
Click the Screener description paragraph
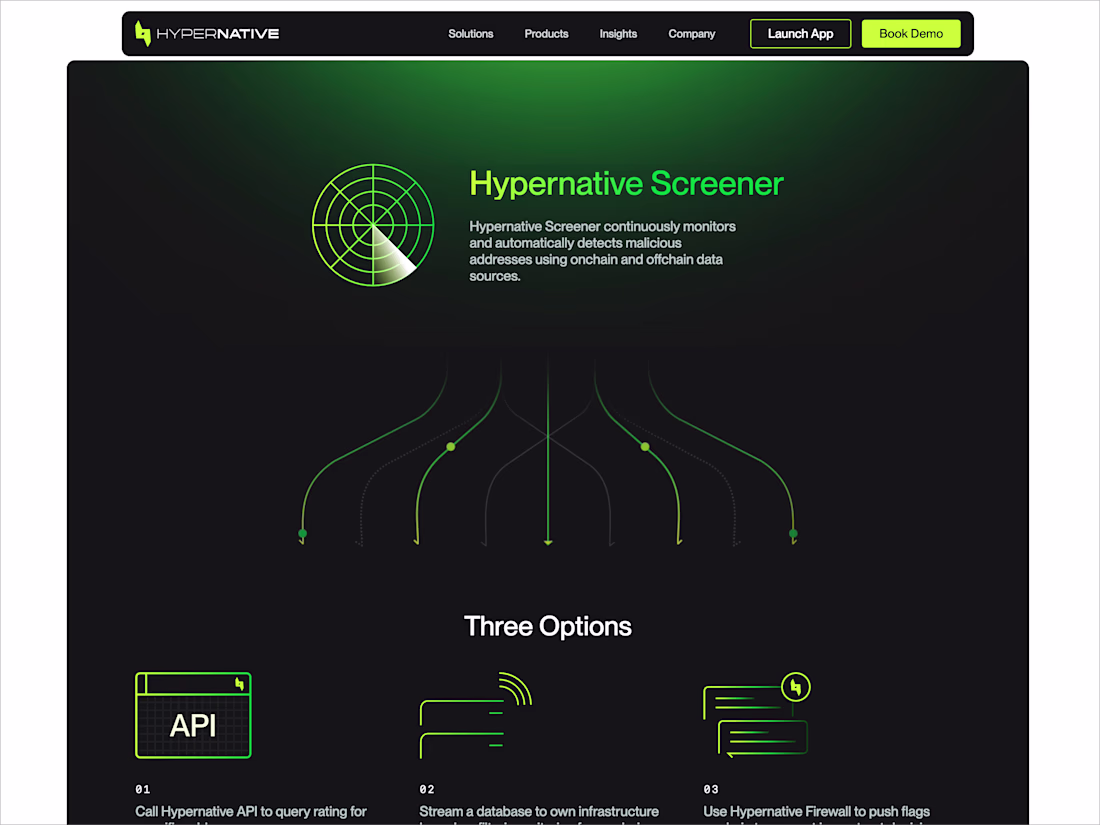tap(603, 251)
